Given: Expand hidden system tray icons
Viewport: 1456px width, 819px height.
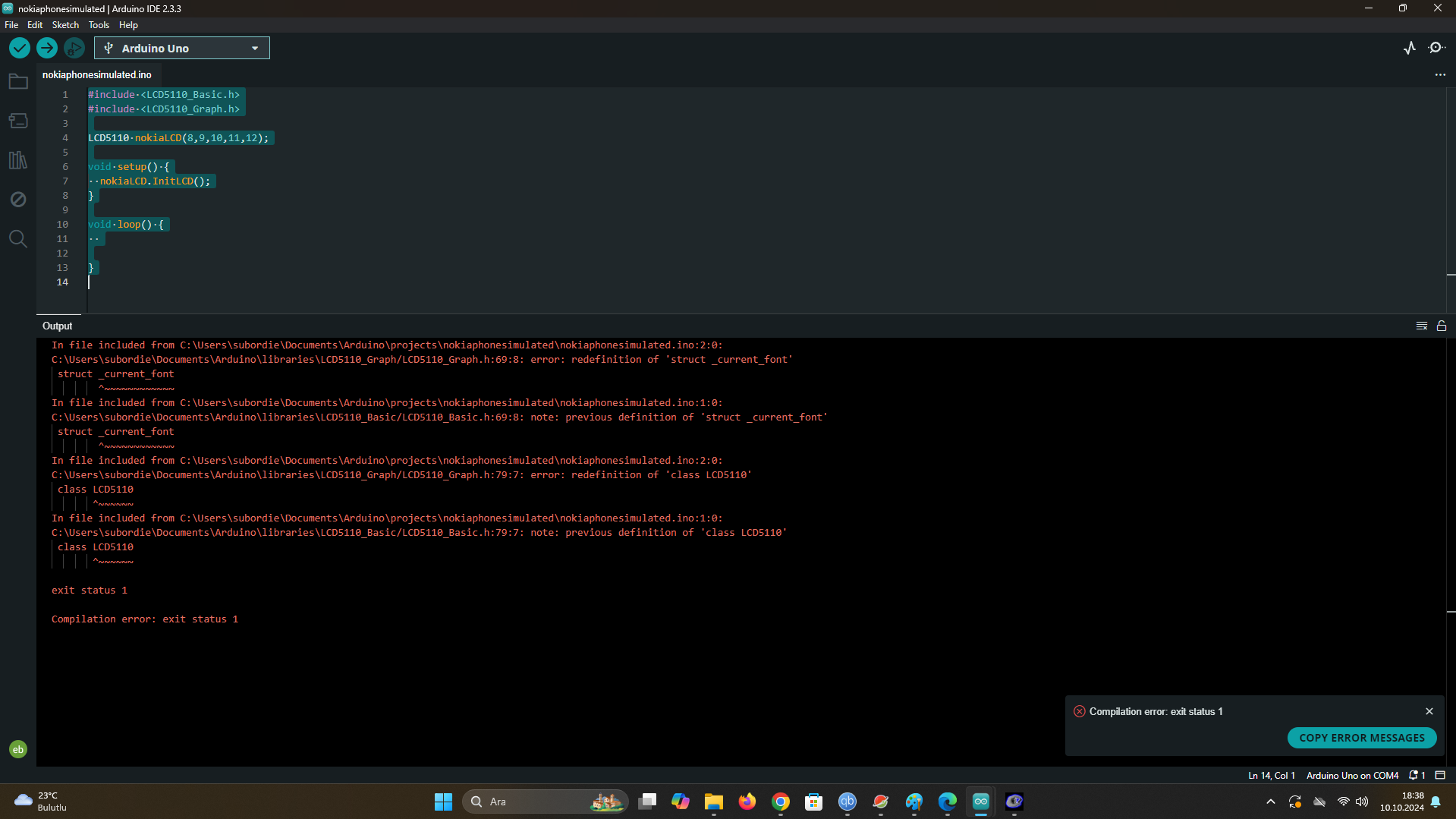Looking at the screenshot, I should [x=1270, y=802].
